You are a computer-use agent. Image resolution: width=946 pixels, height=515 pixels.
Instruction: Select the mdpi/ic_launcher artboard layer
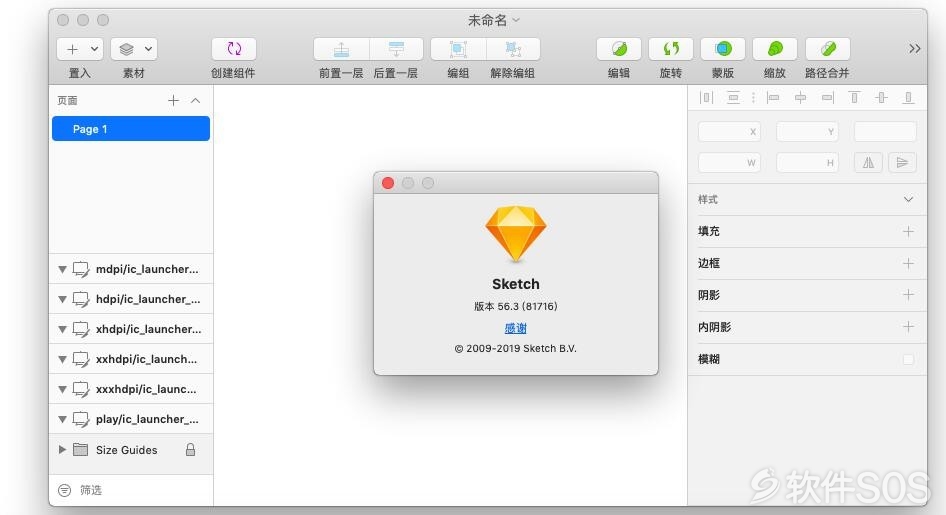click(x=131, y=269)
